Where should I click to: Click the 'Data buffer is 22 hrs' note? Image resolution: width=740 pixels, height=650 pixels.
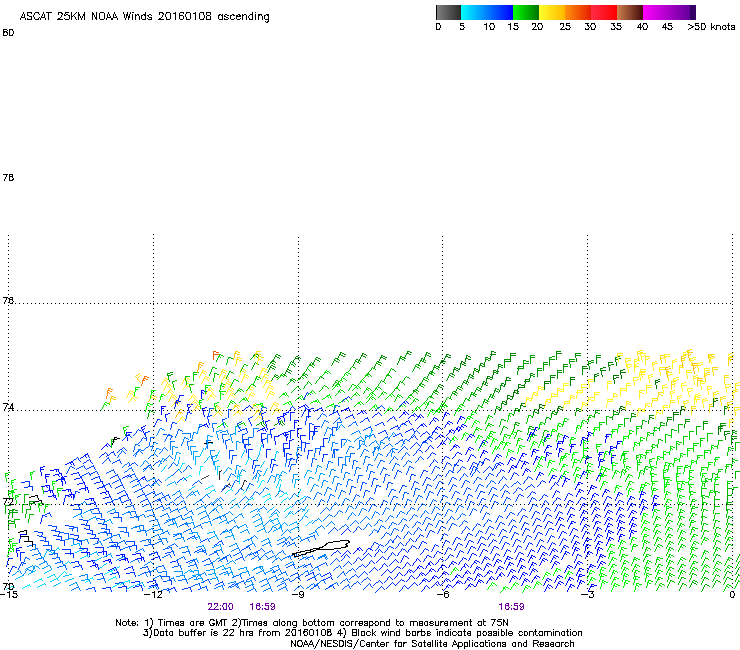(x=239, y=633)
